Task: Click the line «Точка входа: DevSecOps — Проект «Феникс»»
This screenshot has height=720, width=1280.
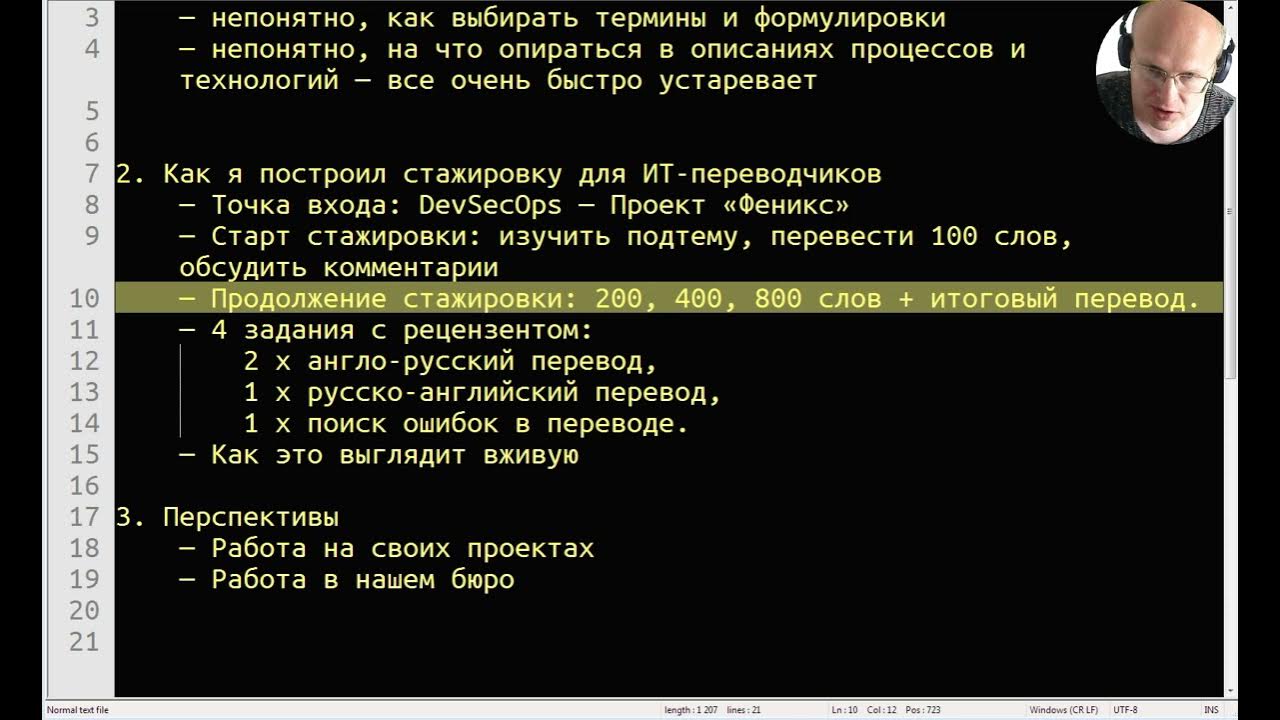Action: (x=515, y=205)
